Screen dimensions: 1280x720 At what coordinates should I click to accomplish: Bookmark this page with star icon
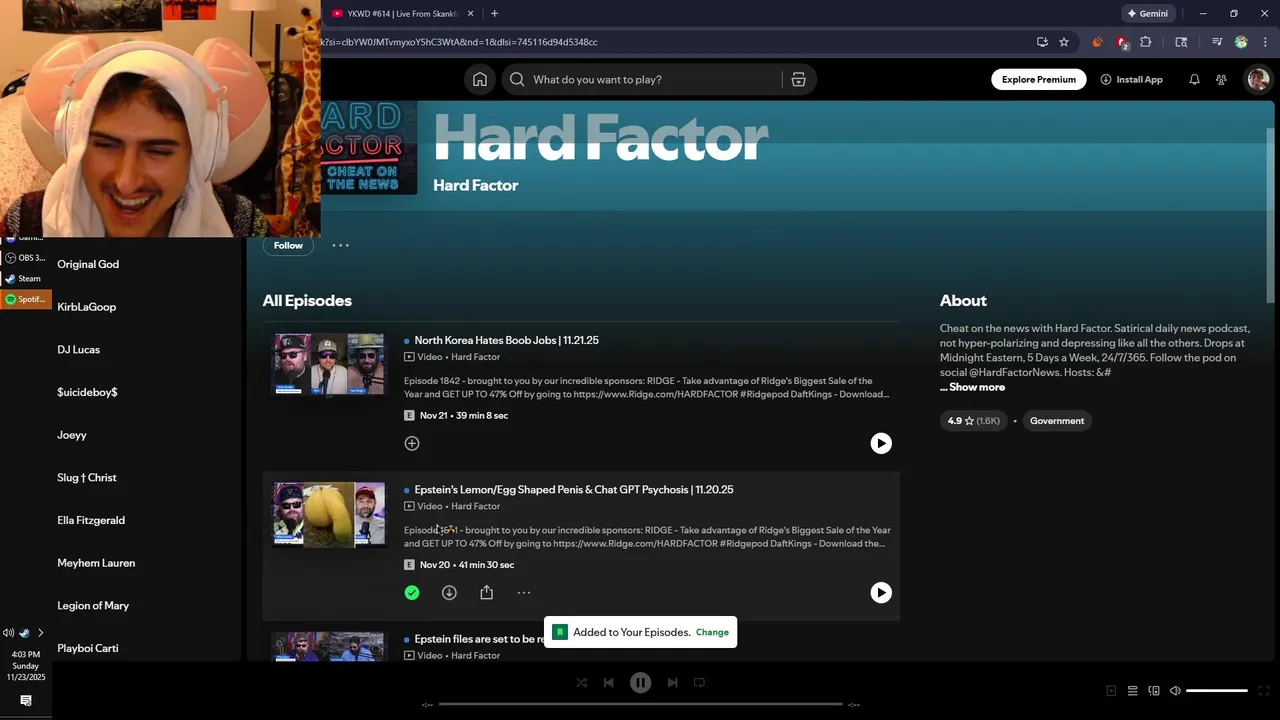point(1064,42)
